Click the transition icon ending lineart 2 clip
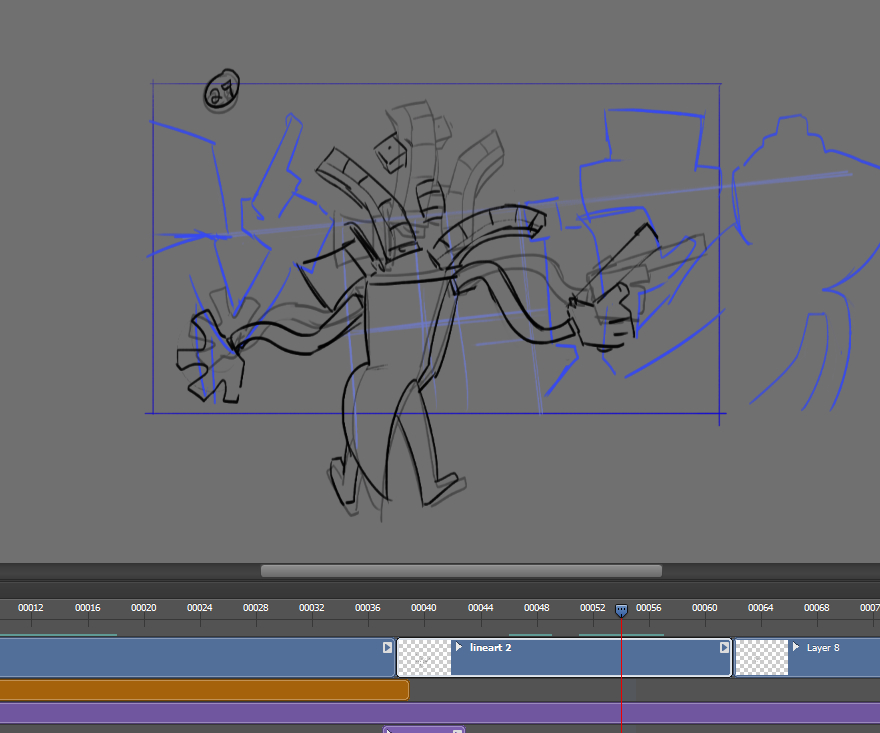 [x=724, y=648]
